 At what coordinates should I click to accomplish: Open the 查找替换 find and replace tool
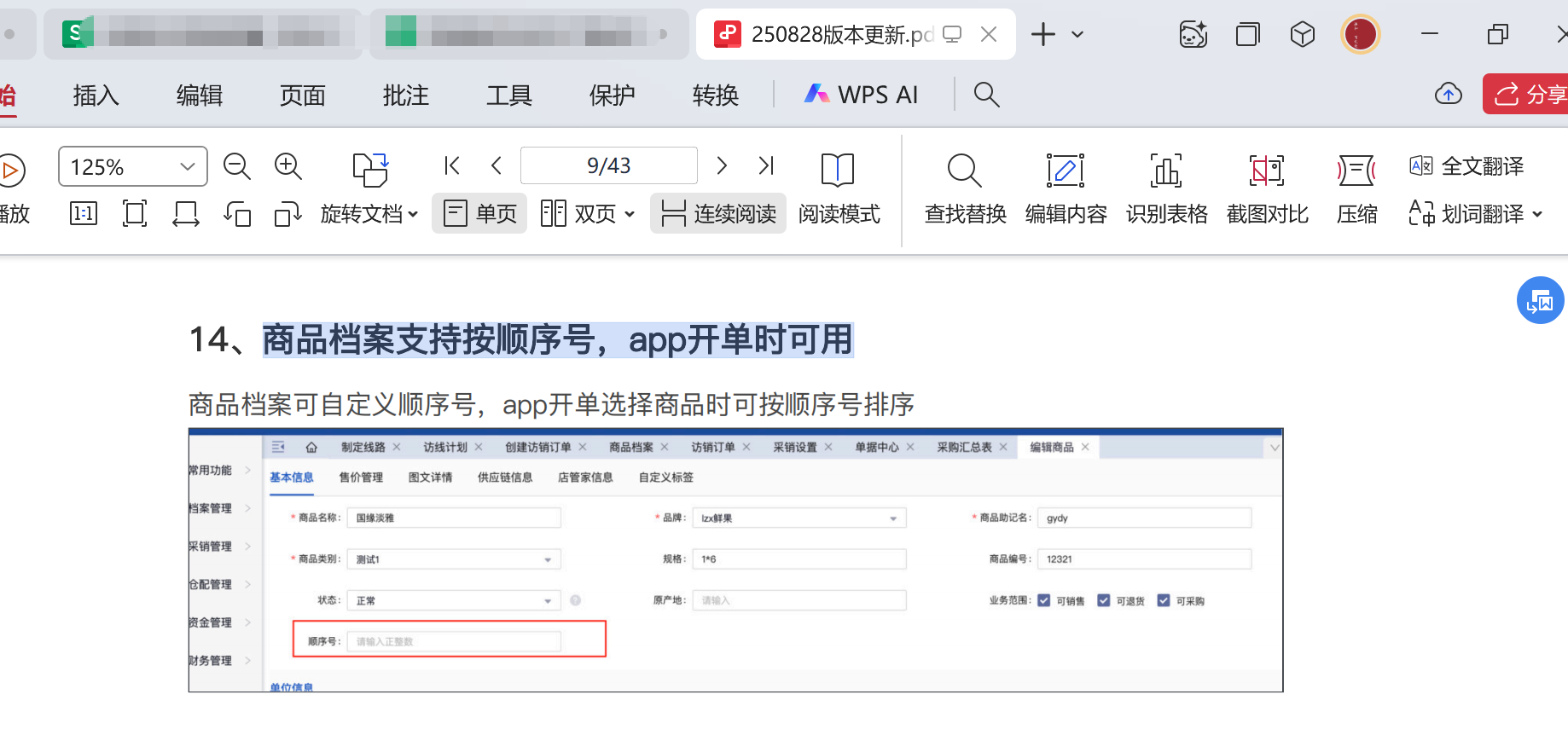click(x=965, y=189)
